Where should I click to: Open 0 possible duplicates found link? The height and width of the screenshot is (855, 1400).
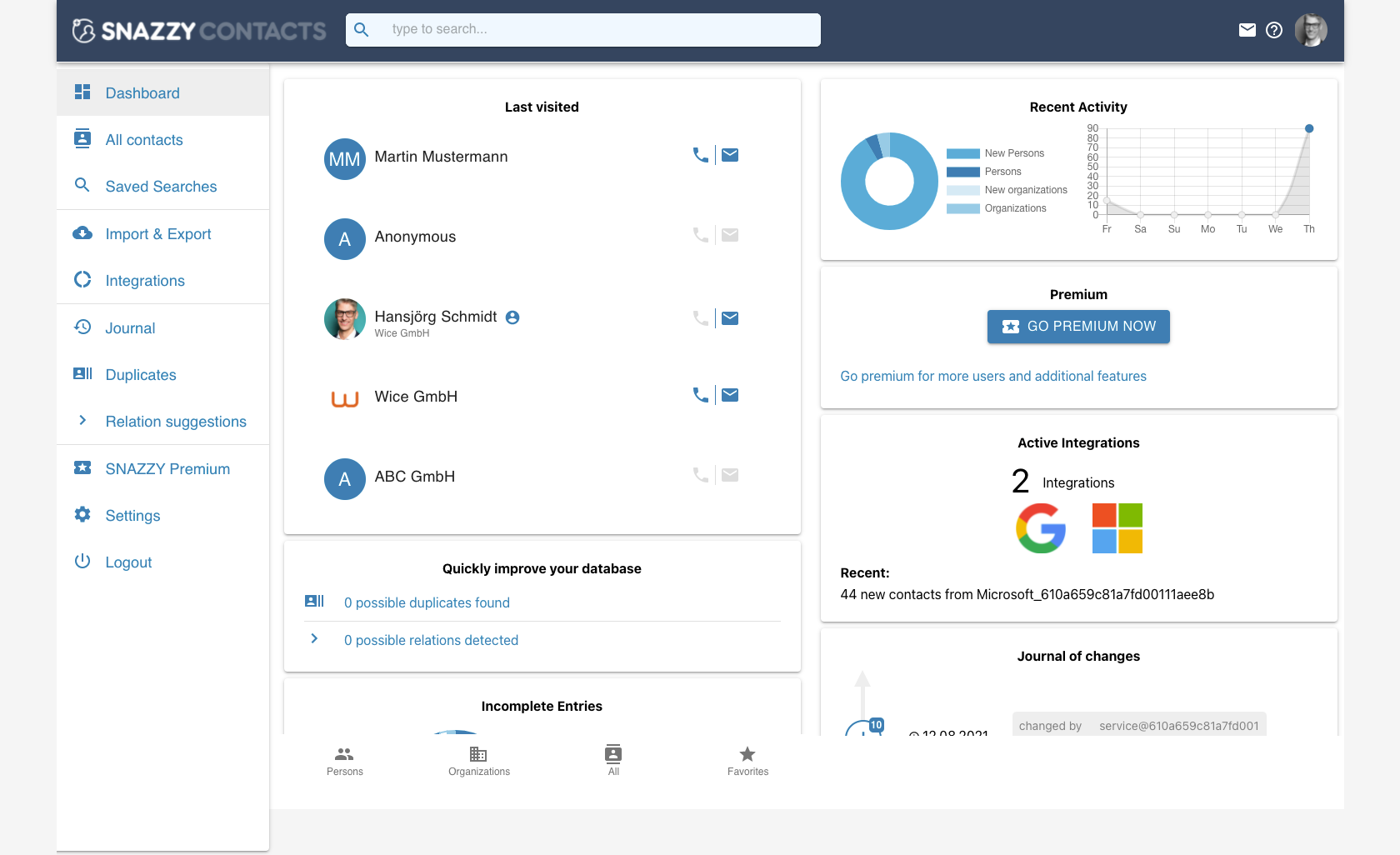(427, 602)
